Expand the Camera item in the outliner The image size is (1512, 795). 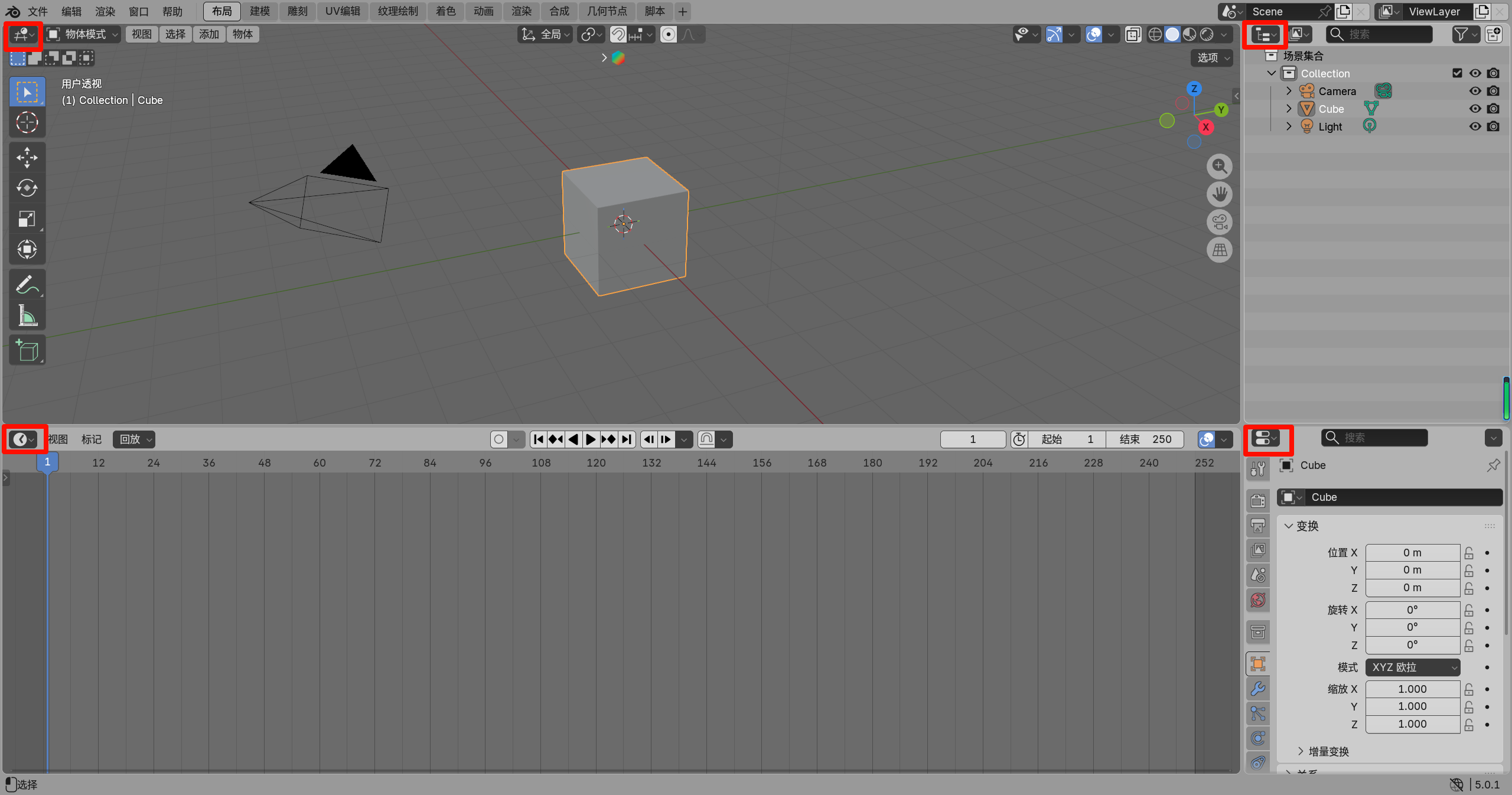(x=1289, y=91)
